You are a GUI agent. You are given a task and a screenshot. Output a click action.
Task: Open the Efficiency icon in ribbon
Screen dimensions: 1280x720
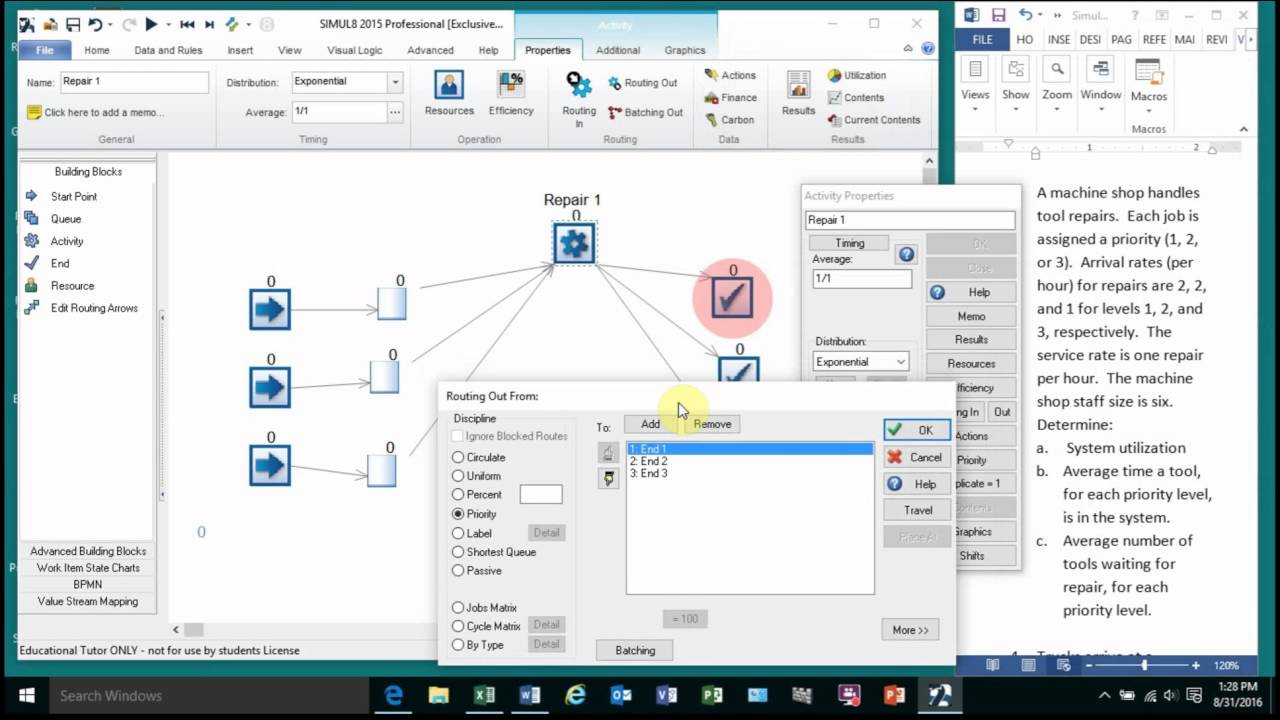pyautogui.click(x=511, y=94)
